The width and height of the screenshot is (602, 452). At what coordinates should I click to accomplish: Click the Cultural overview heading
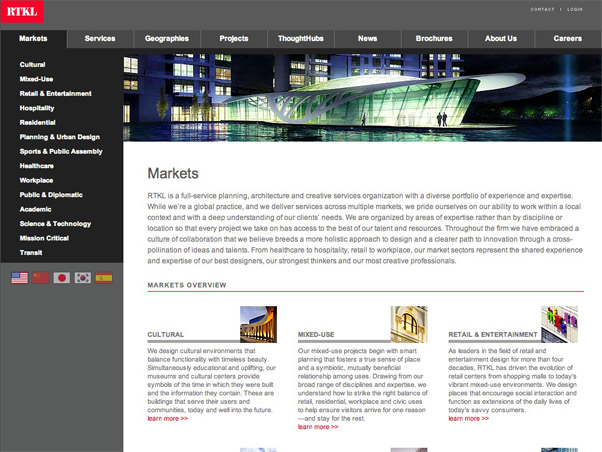coord(166,334)
